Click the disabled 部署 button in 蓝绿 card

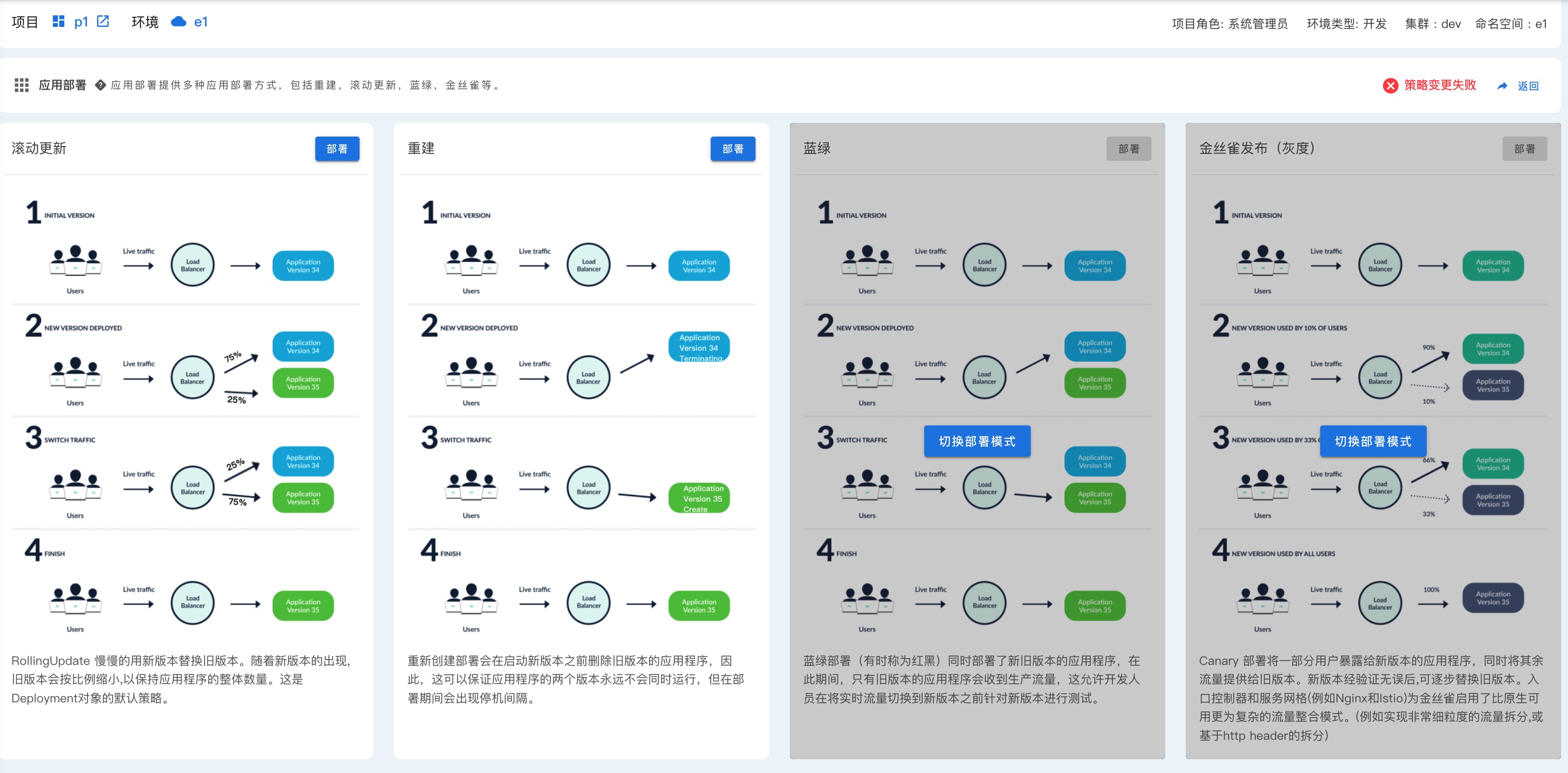[x=1128, y=149]
